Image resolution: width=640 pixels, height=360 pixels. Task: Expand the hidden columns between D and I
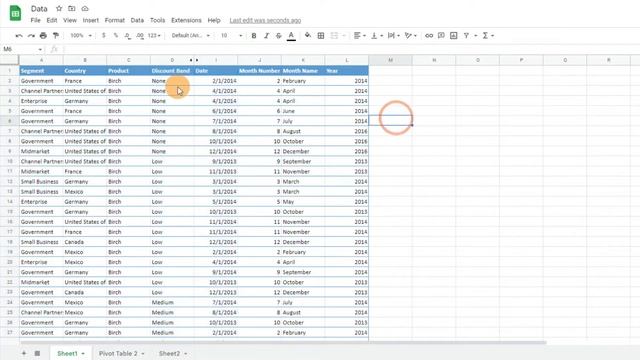tap(194, 60)
